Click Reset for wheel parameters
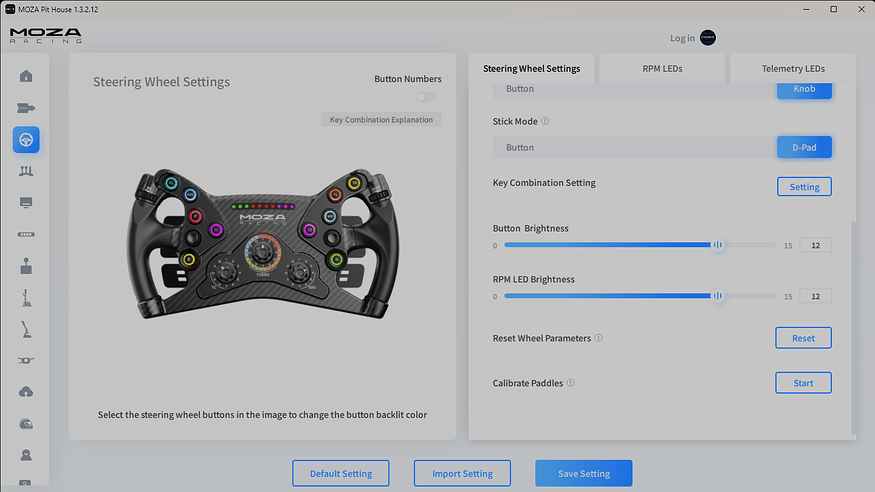 point(803,338)
